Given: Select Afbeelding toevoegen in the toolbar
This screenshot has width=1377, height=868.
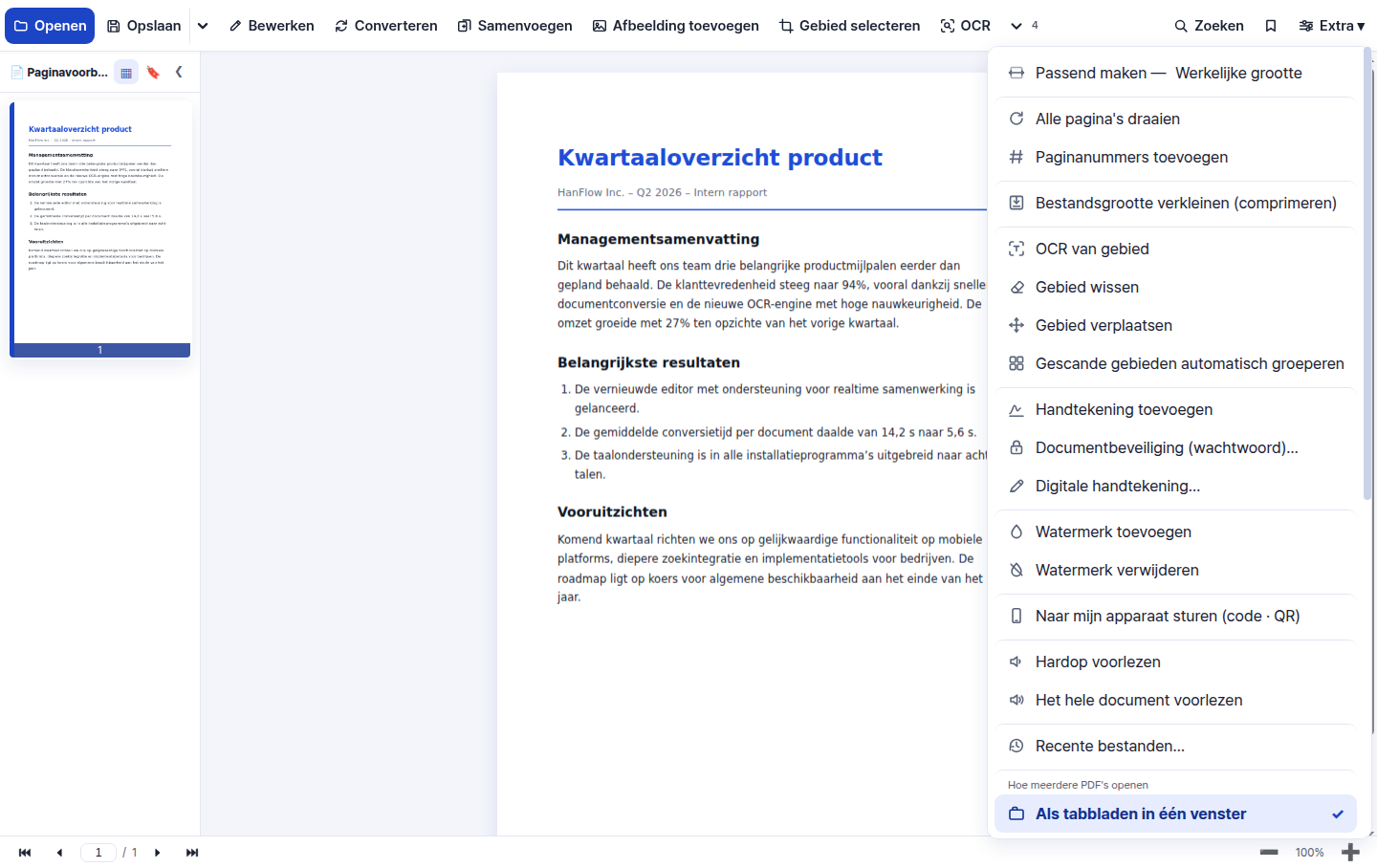Looking at the screenshot, I should pos(675,26).
